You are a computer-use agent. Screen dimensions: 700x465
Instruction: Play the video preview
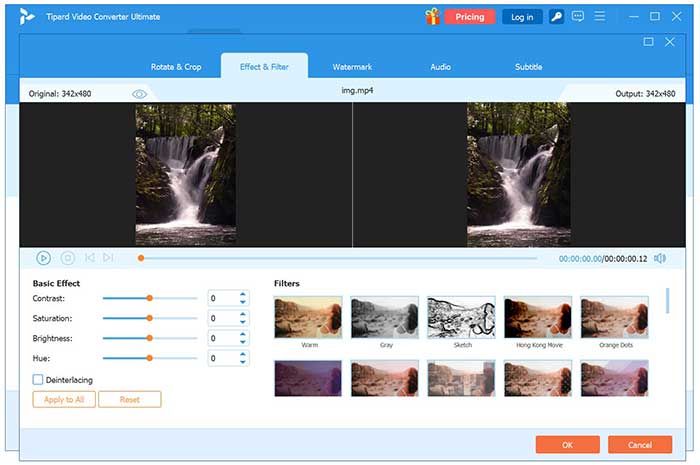44,258
